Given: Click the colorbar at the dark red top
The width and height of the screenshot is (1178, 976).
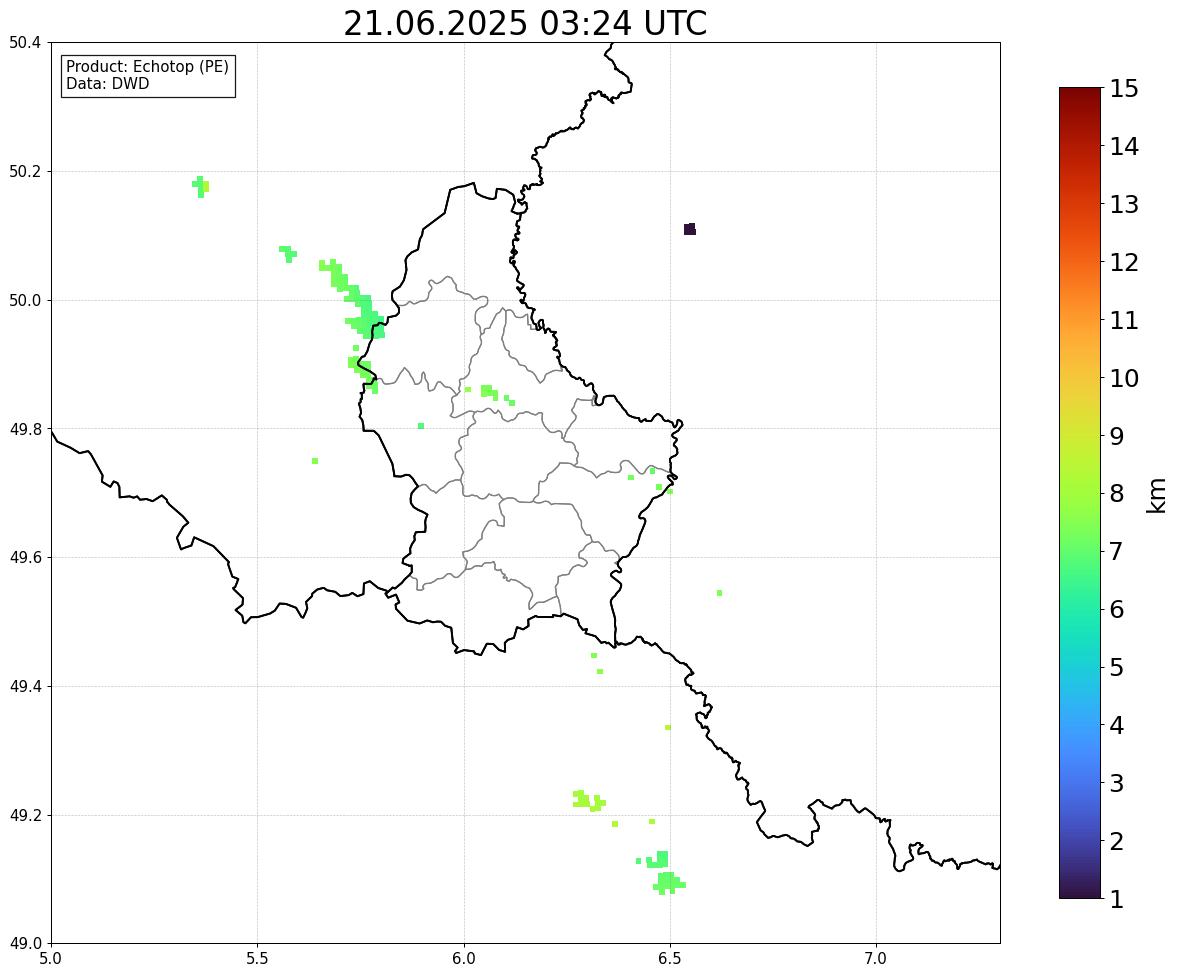Looking at the screenshot, I should click(1080, 93).
